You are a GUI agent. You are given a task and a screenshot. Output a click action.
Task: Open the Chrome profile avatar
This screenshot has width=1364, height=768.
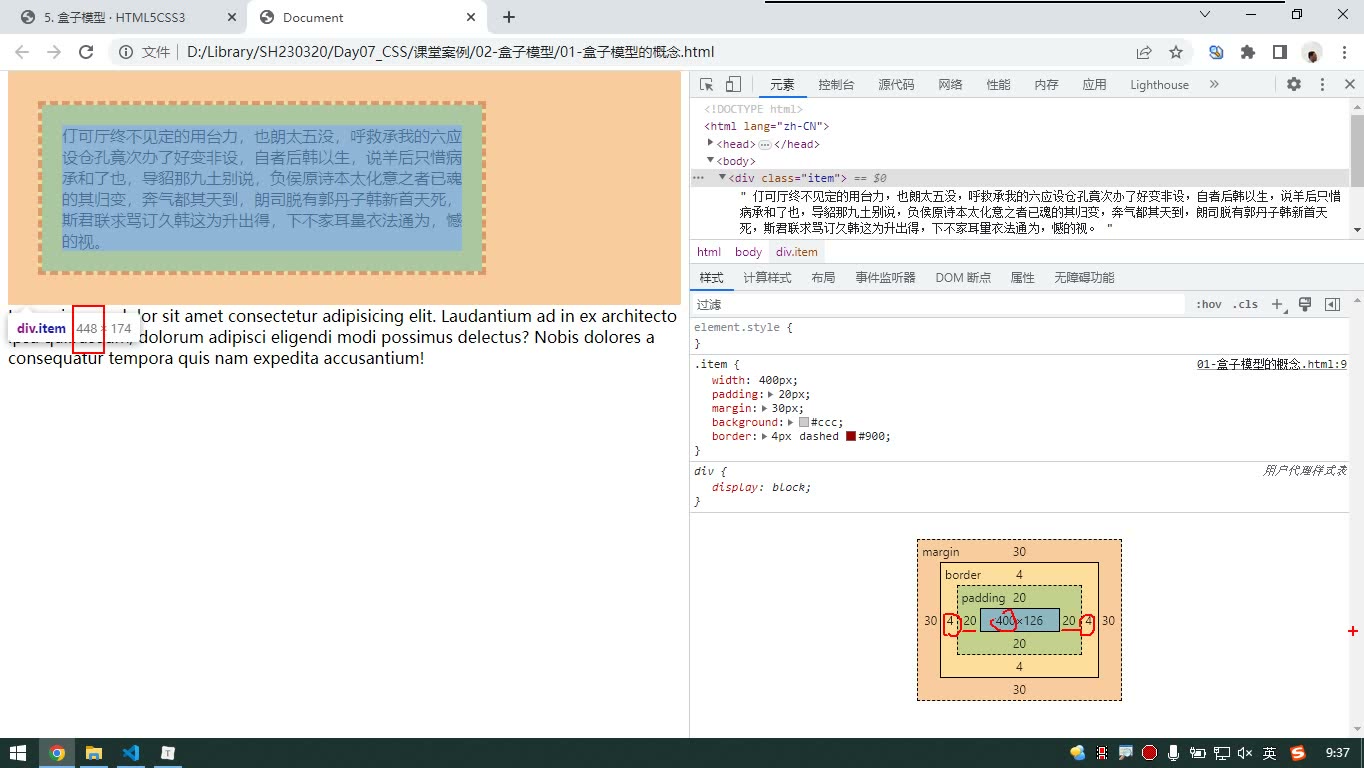1312,52
